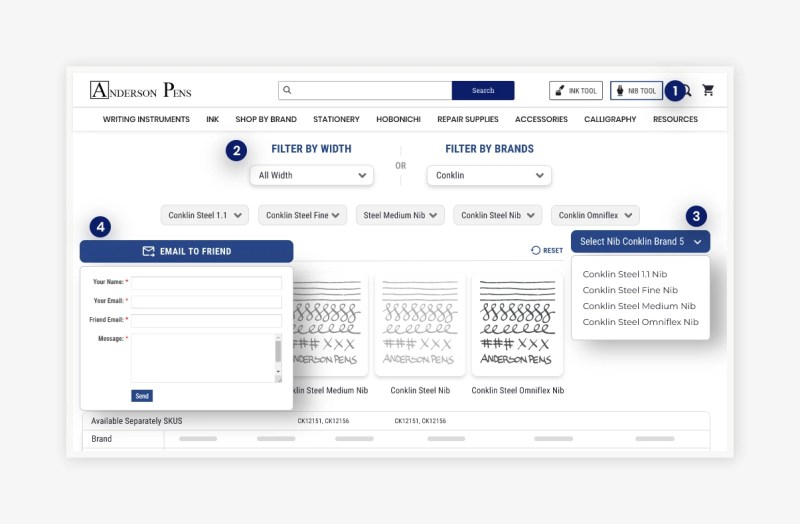Click the magnifier icon in search box
800x524 pixels.
click(287, 90)
